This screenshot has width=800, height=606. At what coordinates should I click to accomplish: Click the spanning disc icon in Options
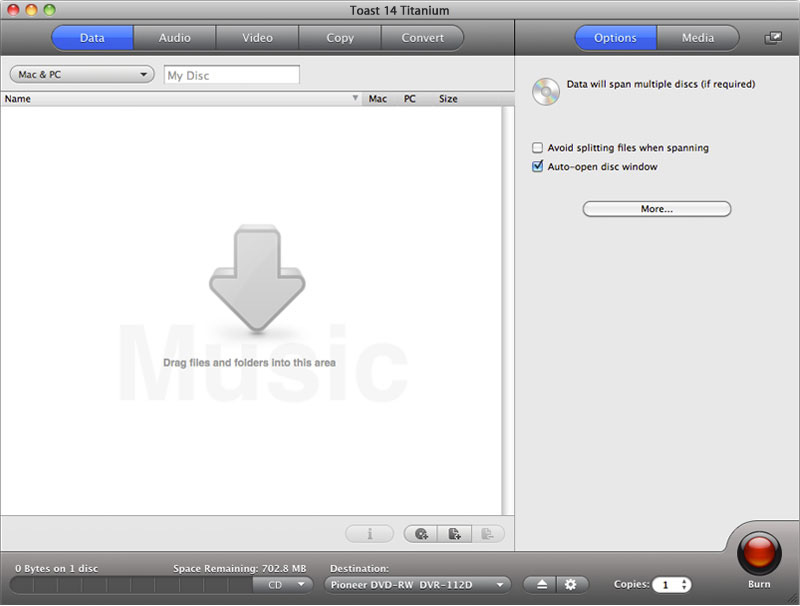[x=546, y=91]
